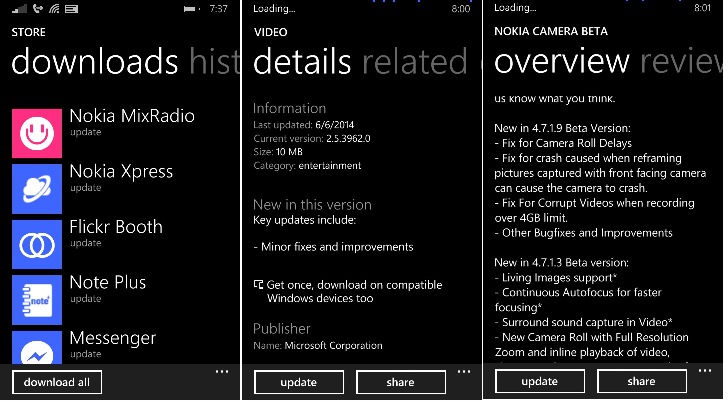The image size is (728, 402).
Task: Tap the 8:00 clock on Video screen
Action: pyautogui.click(x=461, y=9)
